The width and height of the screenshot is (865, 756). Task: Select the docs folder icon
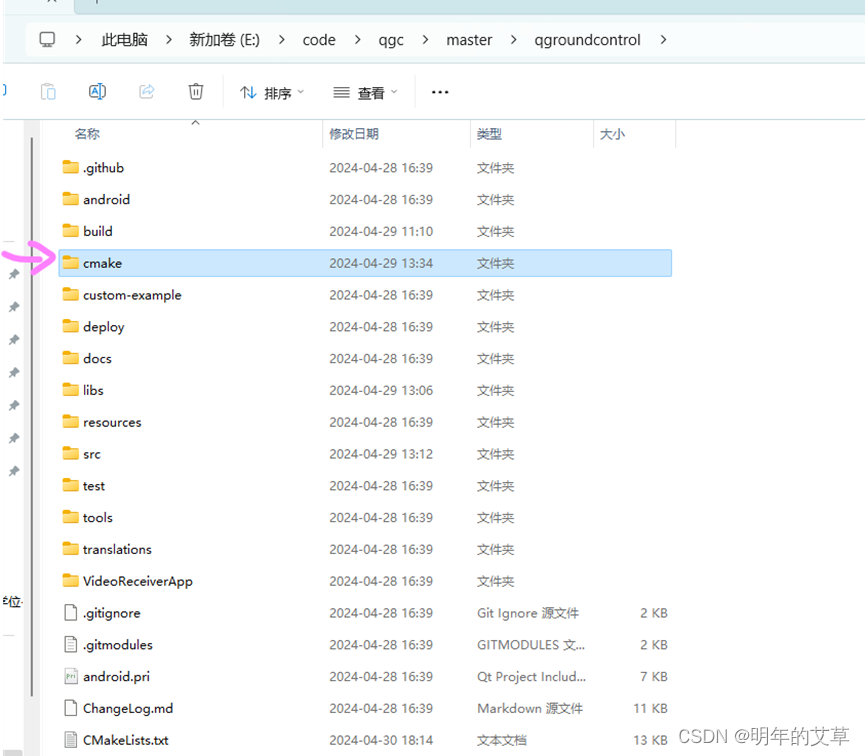click(x=71, y=358)
